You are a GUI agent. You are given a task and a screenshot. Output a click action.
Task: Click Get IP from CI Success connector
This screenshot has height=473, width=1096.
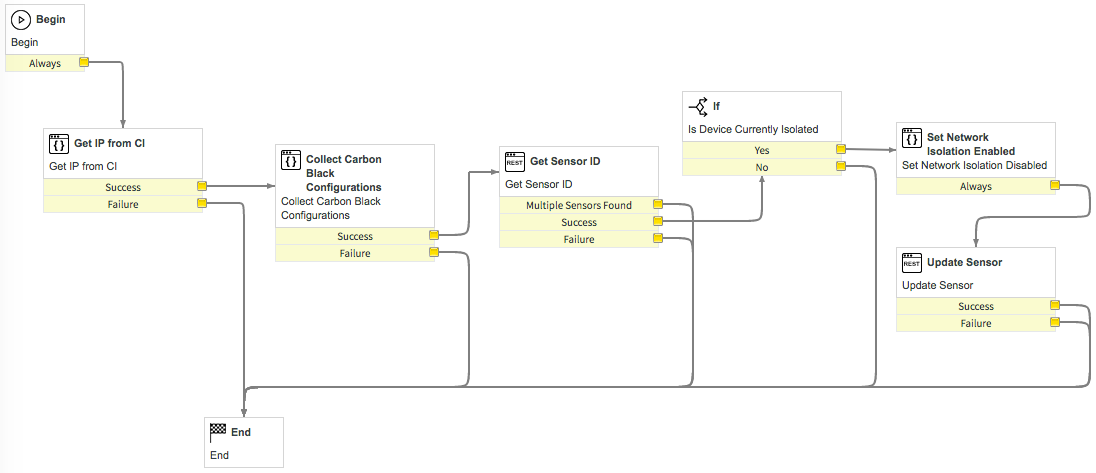[x=201, y=187]
